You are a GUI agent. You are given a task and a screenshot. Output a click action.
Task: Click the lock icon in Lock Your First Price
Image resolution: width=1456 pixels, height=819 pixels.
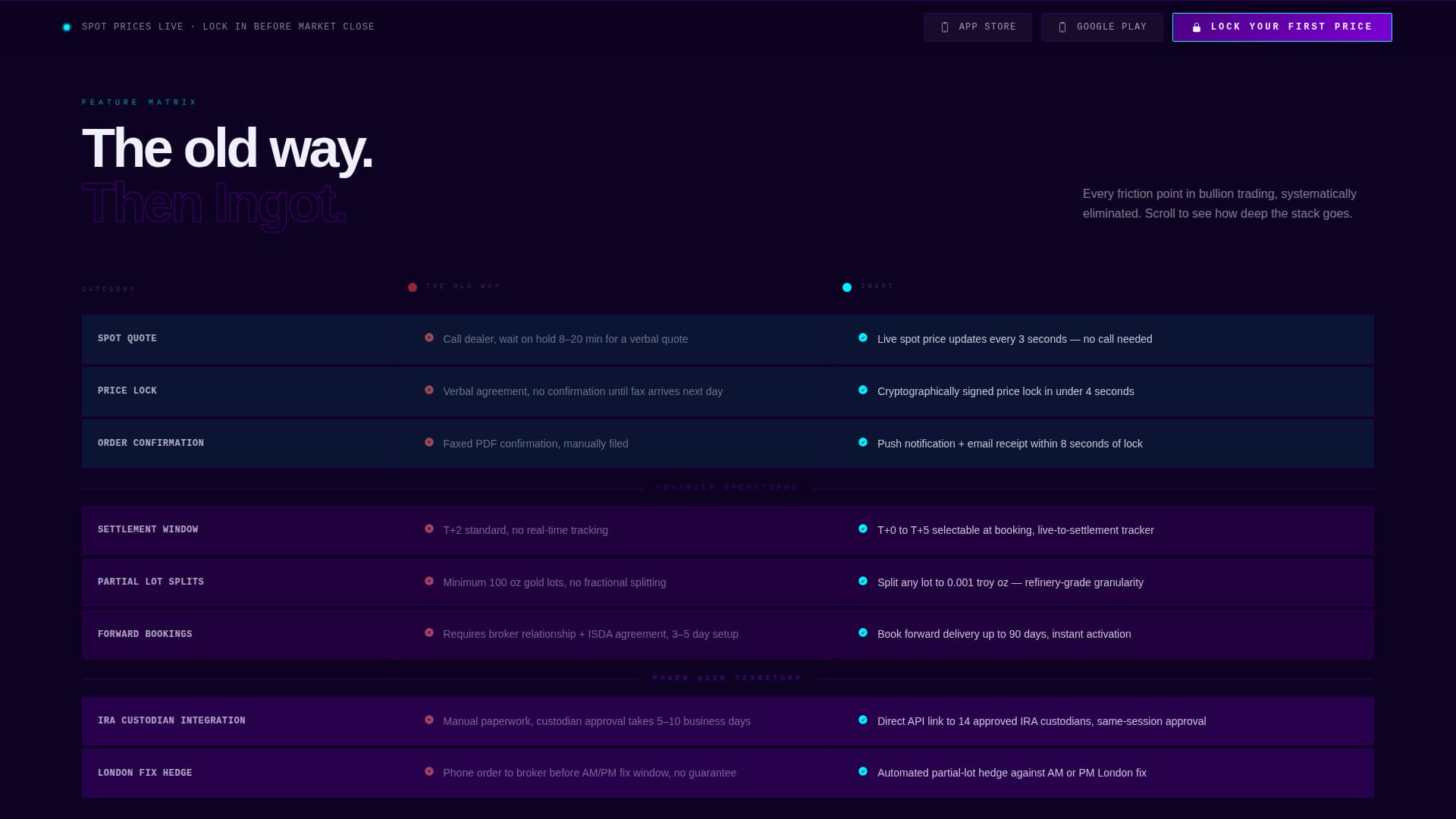point(1197,27)
